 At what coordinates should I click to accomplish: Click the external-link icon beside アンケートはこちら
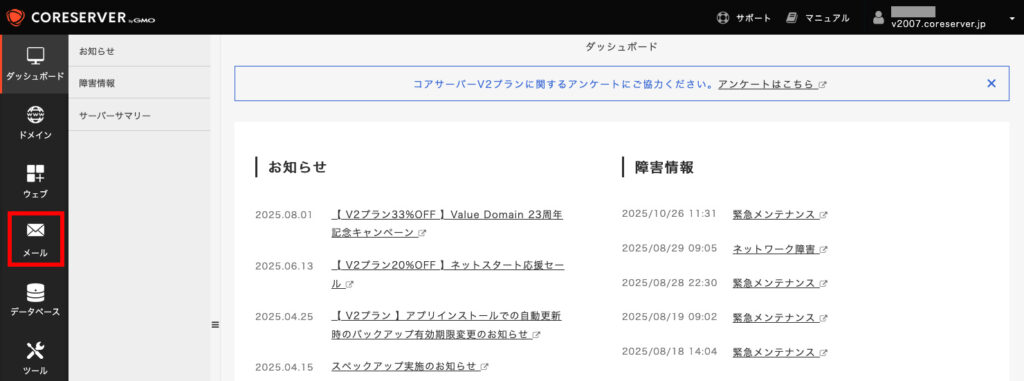[822, 85]
